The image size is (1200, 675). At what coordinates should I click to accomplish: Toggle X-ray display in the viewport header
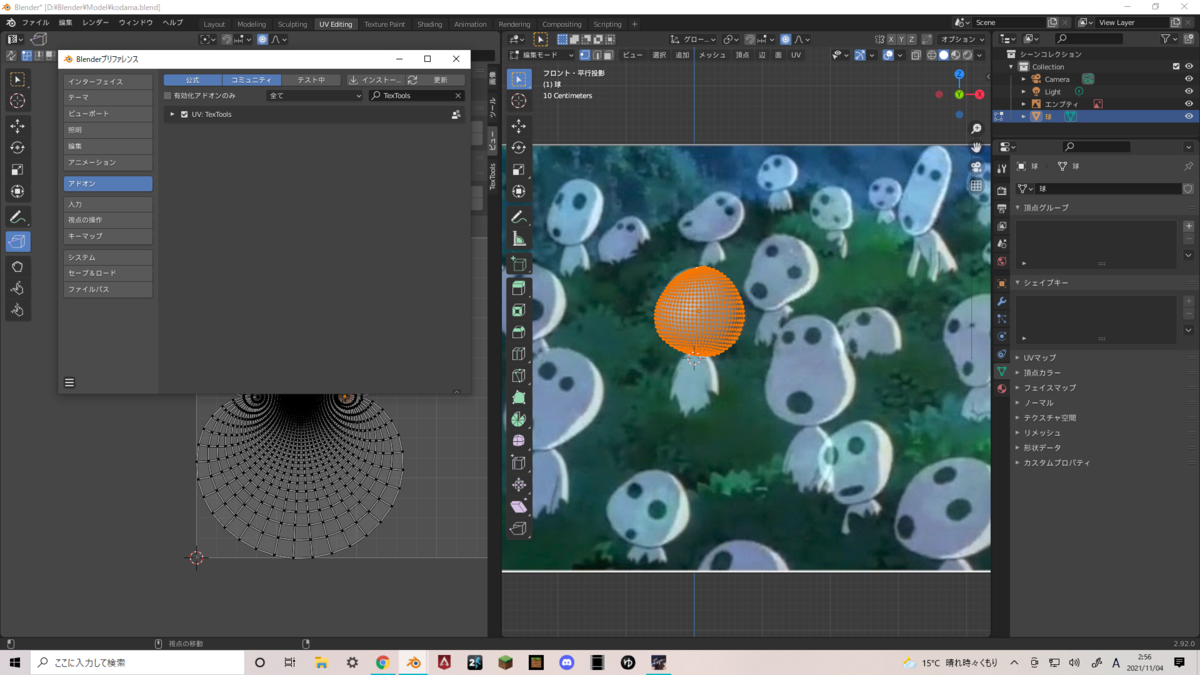[916, 55]
